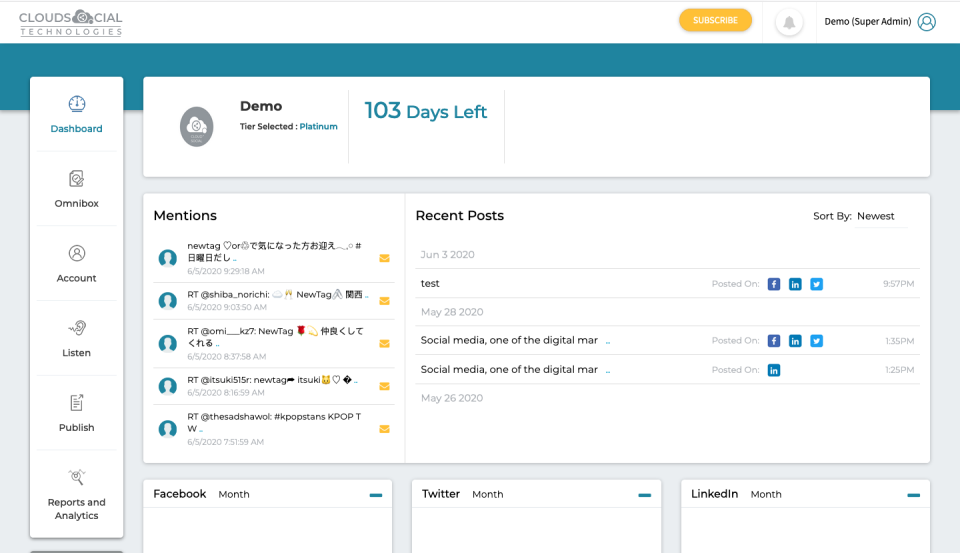Open the Publish document icon

click(x=77, y=402)
